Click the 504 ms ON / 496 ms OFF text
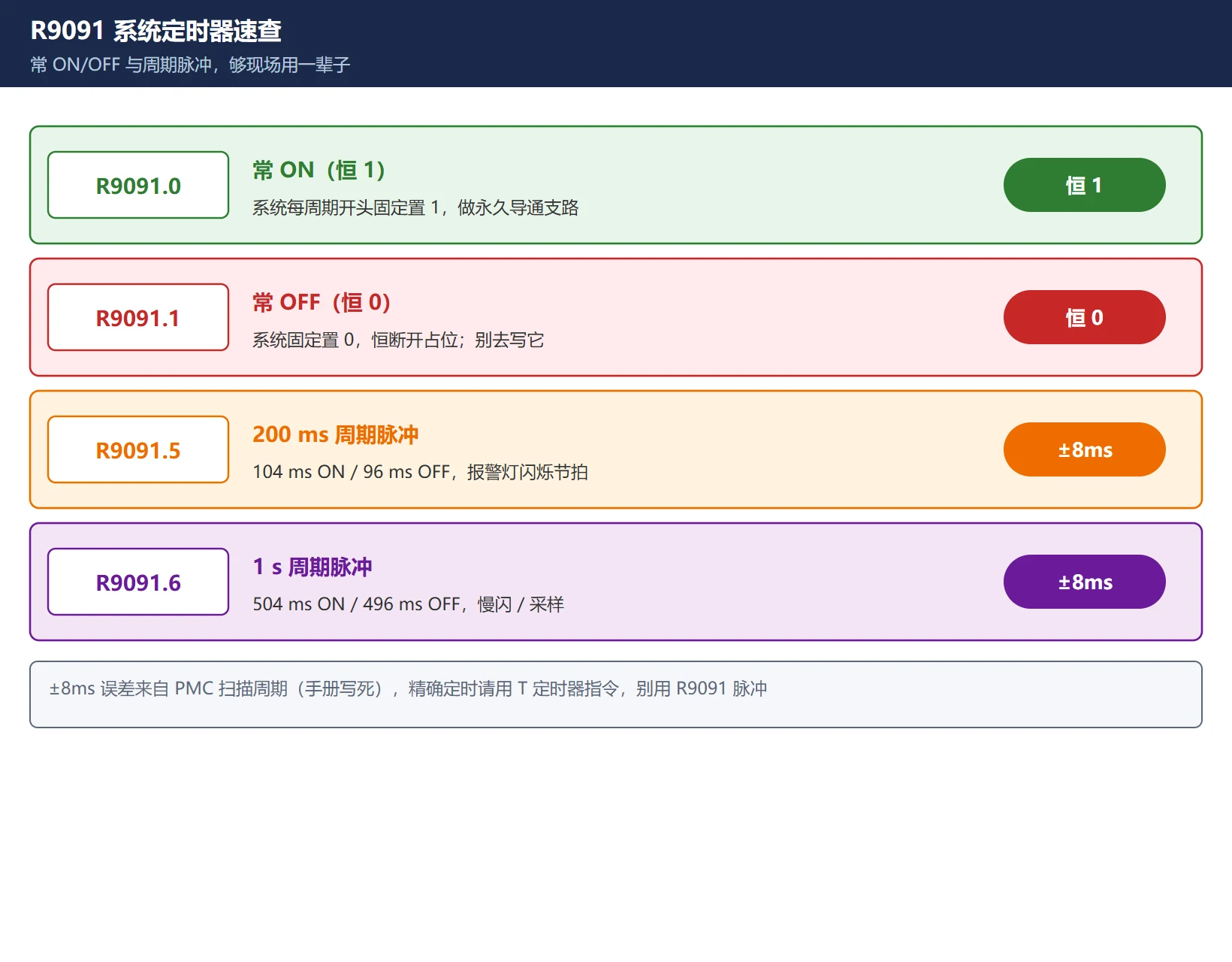Screen dimensions: 1232x962 pos(408,604)
